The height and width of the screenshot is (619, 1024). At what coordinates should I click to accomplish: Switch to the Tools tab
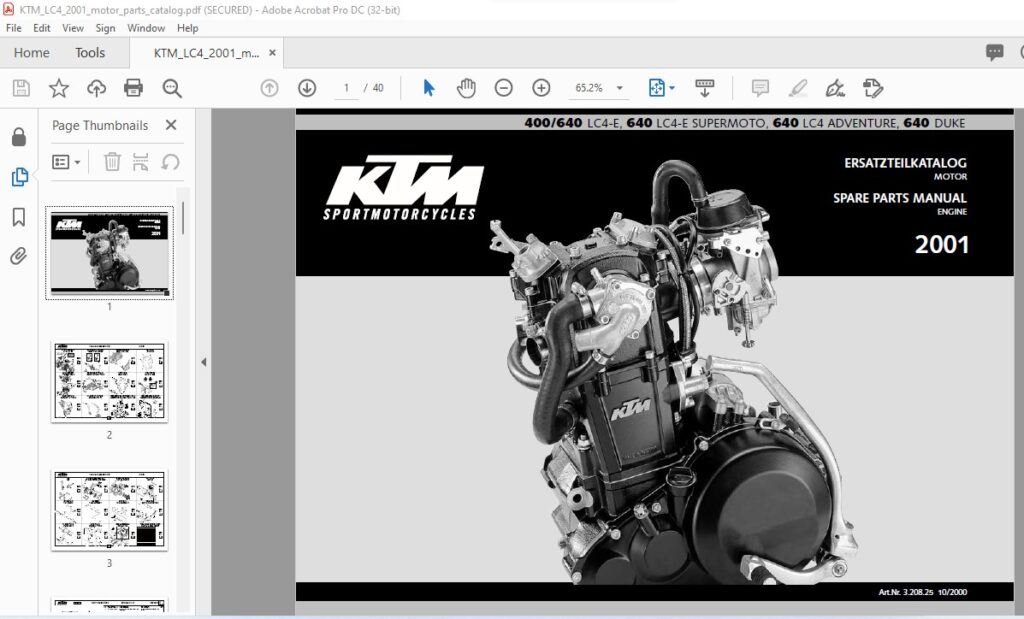(90, 53)
